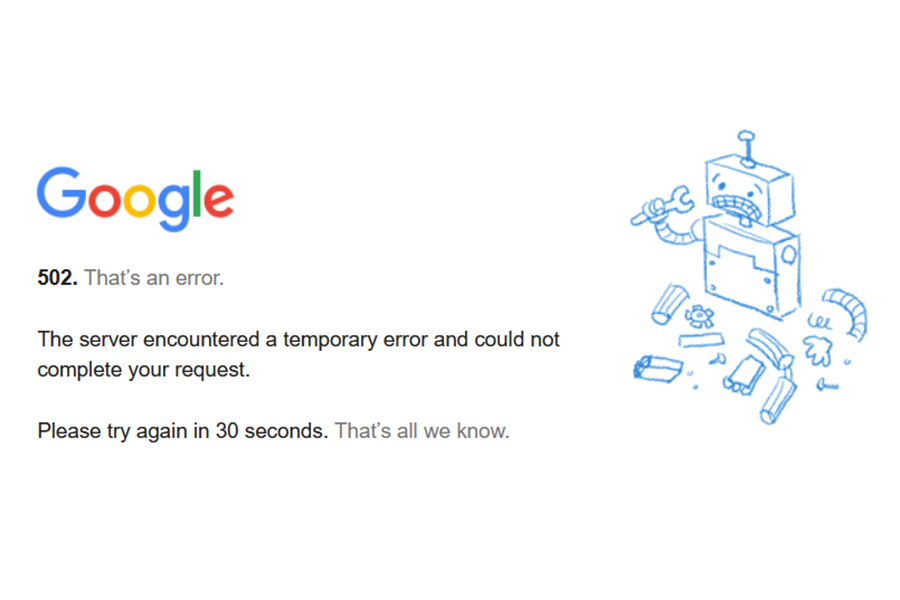This screenshot has height=600, width=900.
Task: Click the green letter l in Google
Action: [196, 193]
